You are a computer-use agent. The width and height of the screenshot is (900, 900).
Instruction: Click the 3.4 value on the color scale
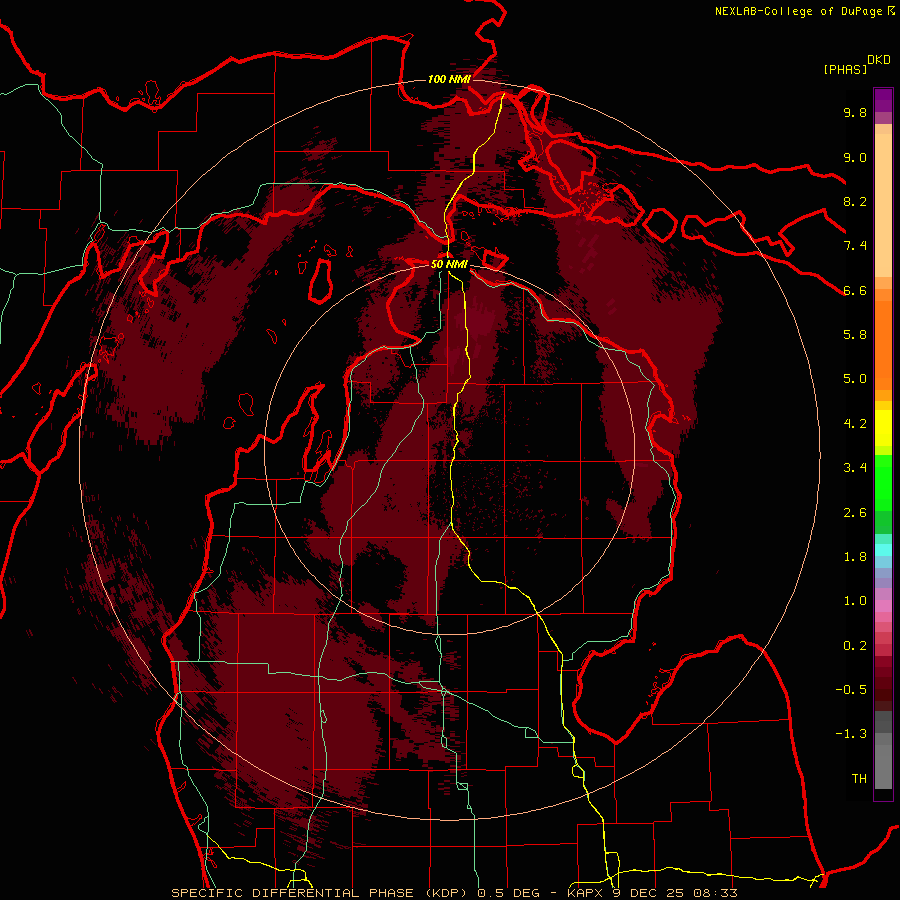855,468
